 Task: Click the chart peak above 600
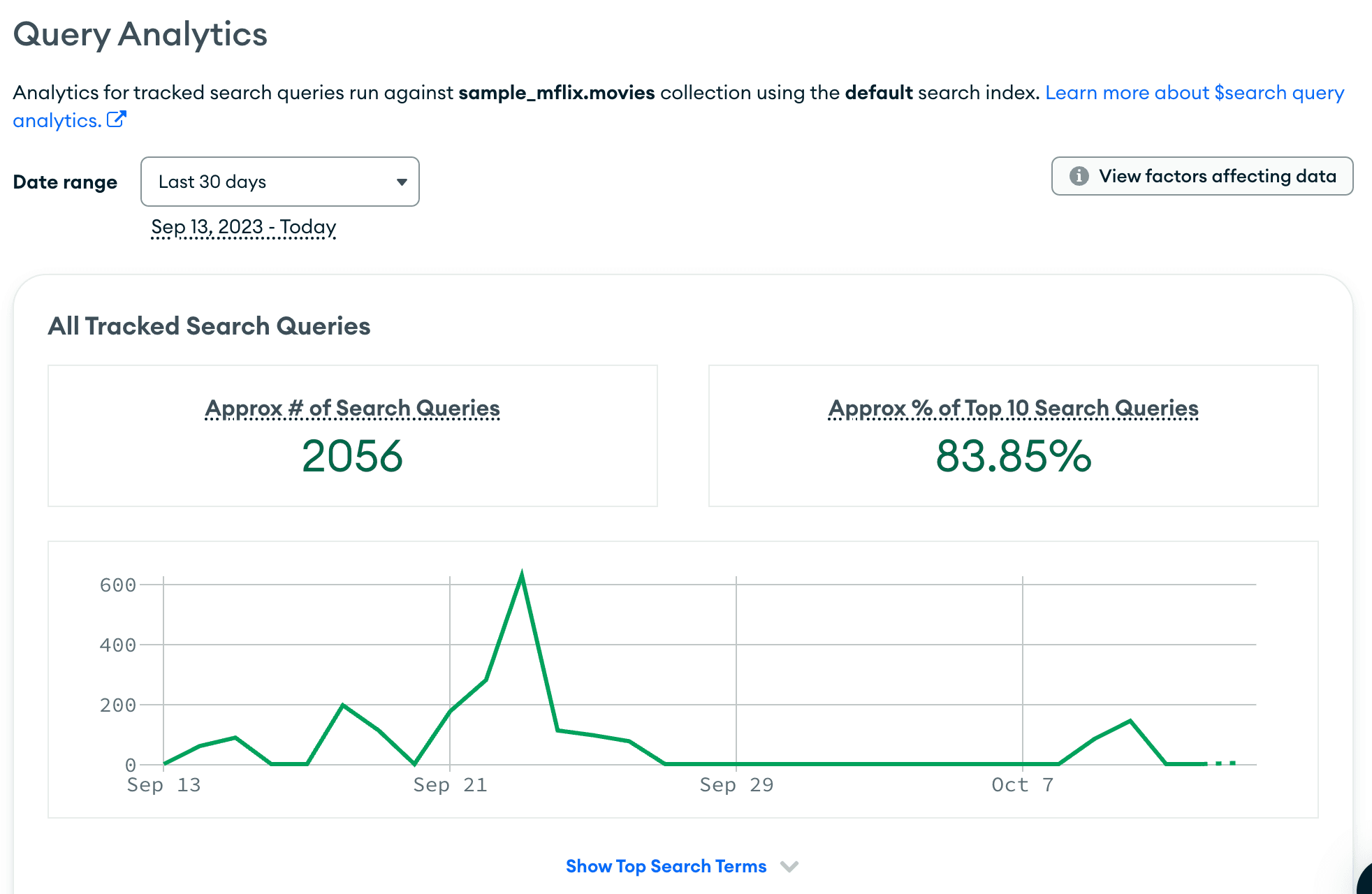[x=522, y=574]
